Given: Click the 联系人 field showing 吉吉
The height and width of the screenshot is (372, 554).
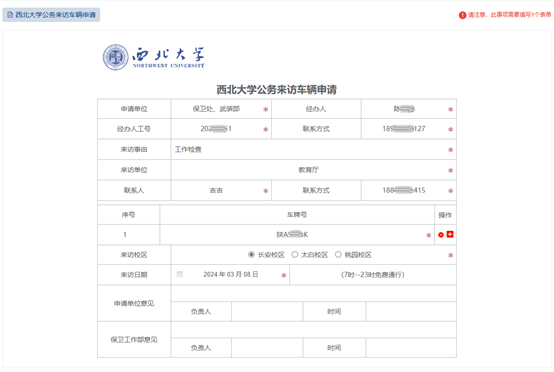Looking at the screenshot, I should pyautogui.click(x=216, y=190).
